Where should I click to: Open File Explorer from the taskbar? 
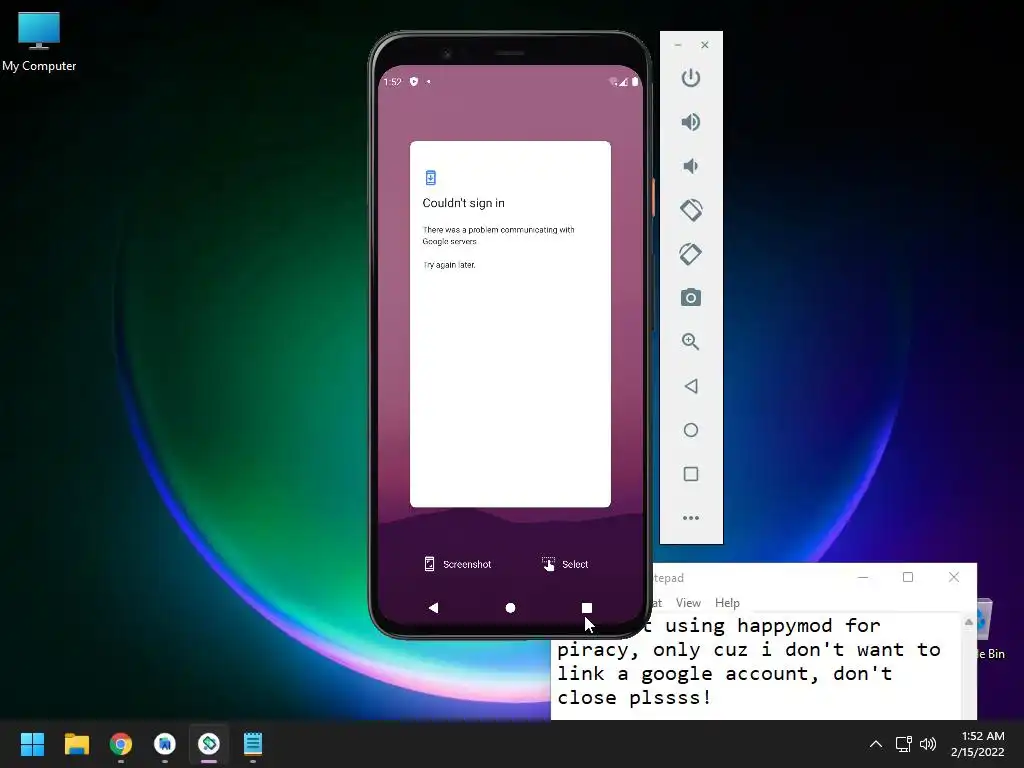[76, 744]
